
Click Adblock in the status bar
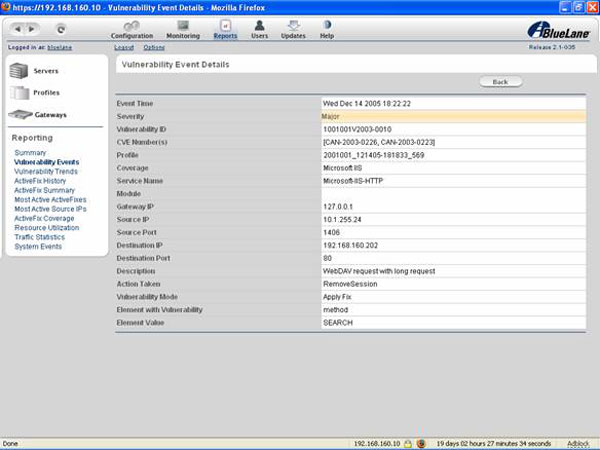[x=578, y=443]
